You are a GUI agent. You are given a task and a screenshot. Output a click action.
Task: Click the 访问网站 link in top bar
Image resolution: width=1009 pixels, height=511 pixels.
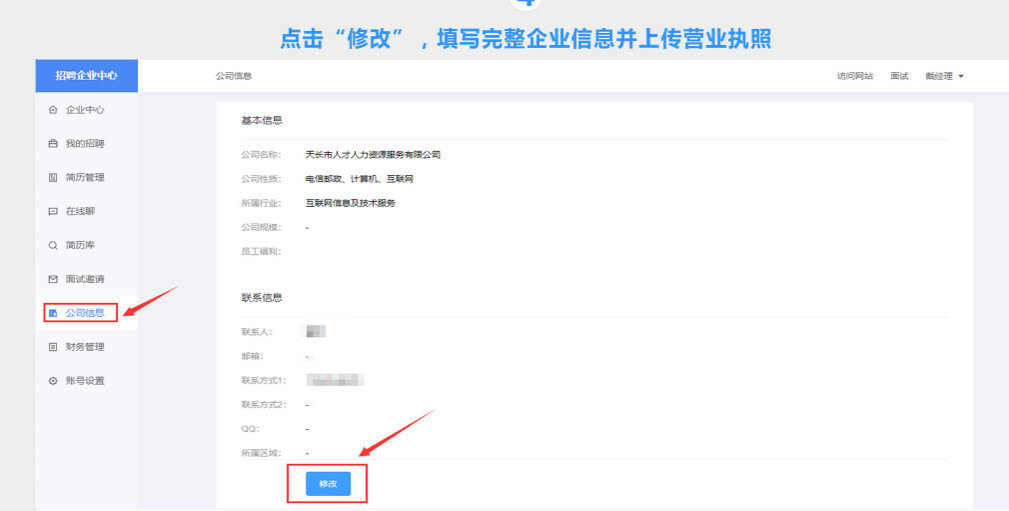point(855,76)
